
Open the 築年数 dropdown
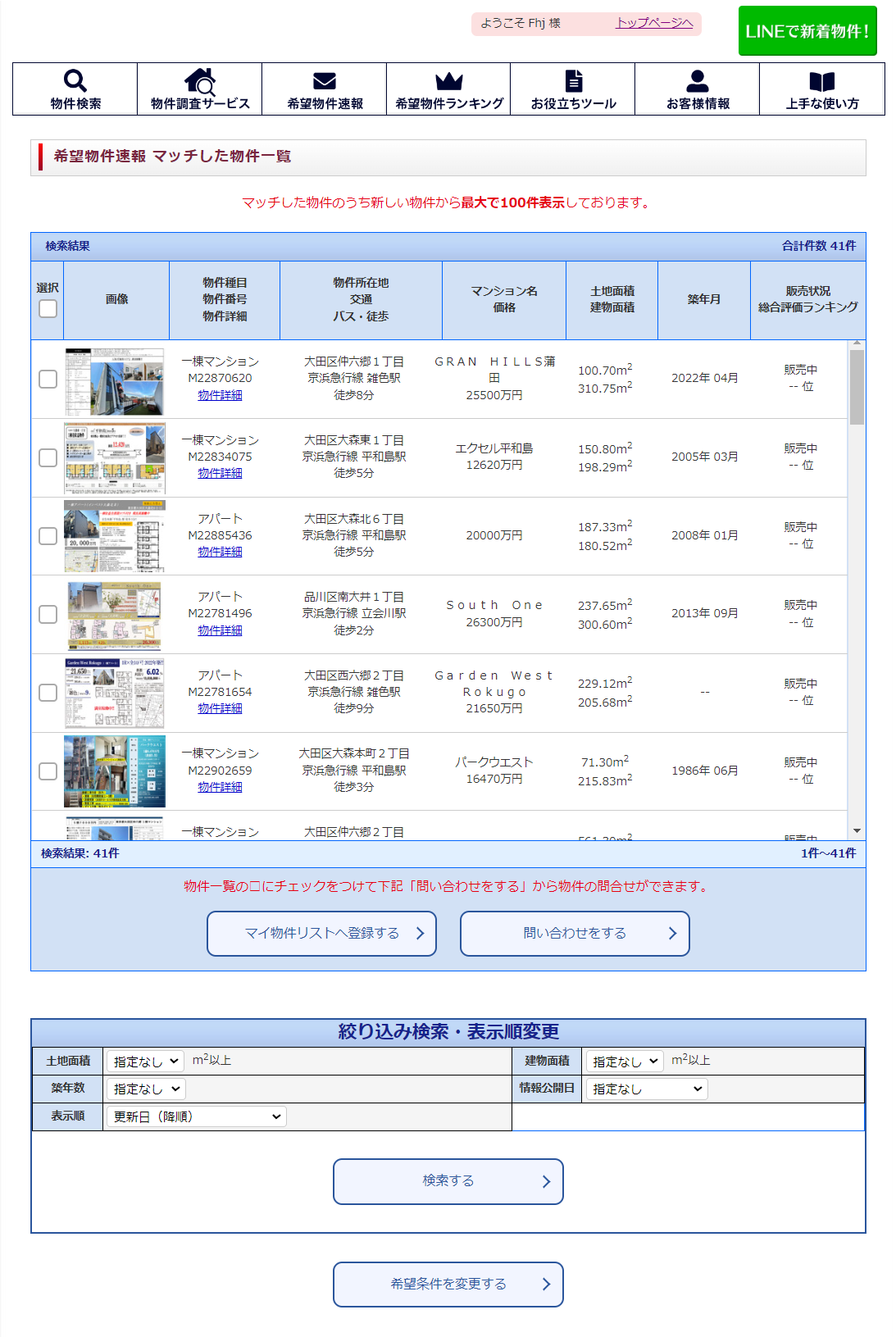pyautogui.click(x=146, y=1089)
